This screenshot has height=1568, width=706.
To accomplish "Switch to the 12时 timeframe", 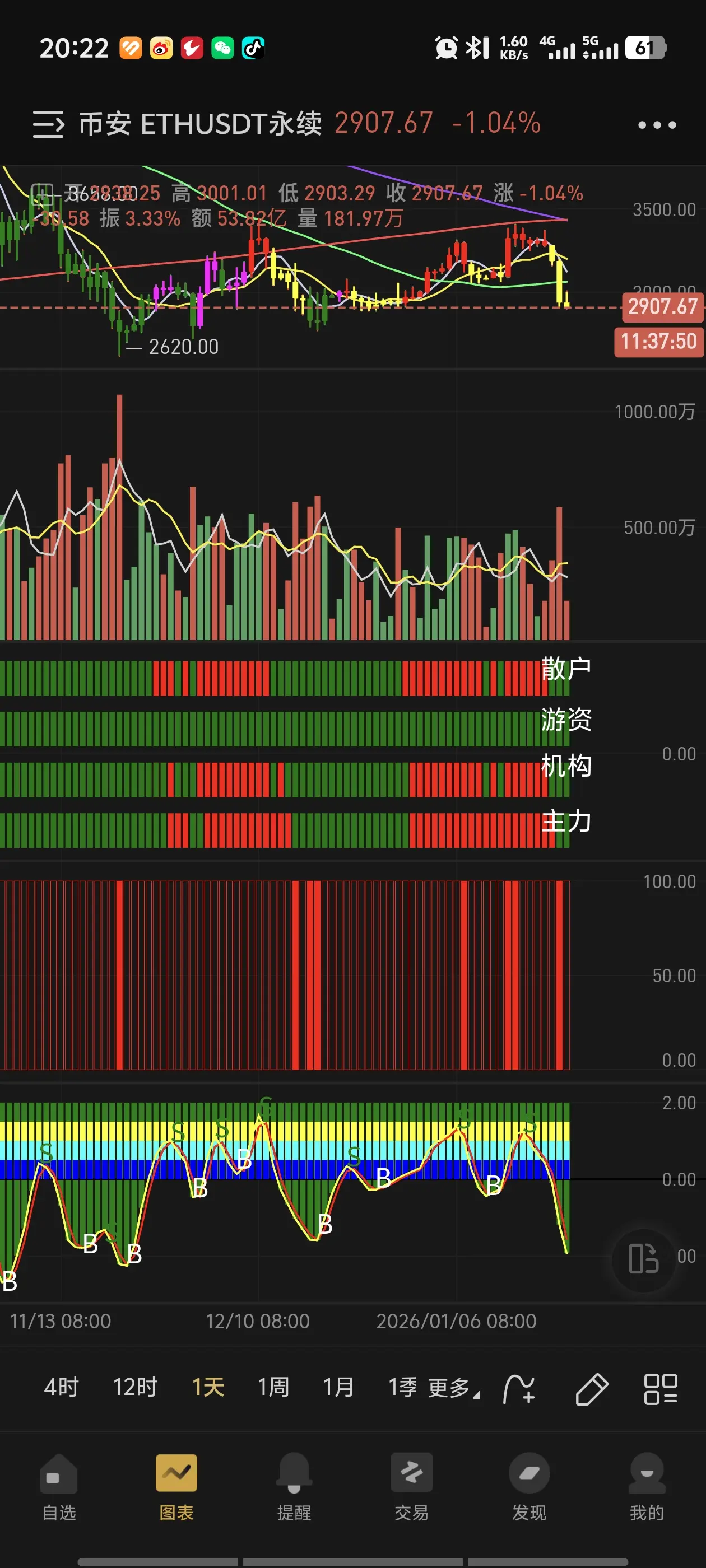I will (135, 1387).
